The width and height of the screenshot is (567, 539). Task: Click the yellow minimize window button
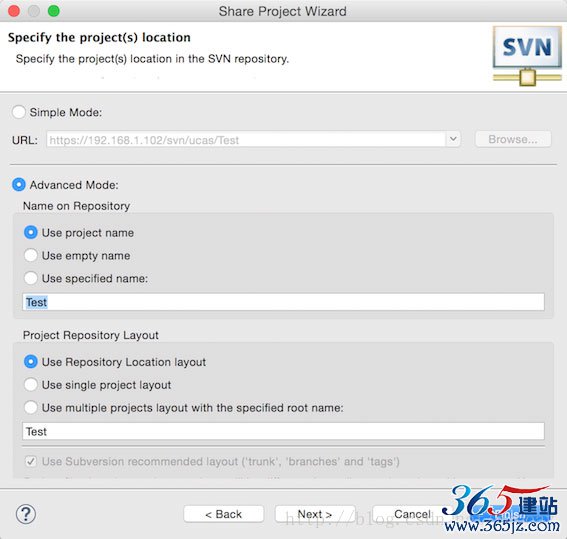[34, 11]
